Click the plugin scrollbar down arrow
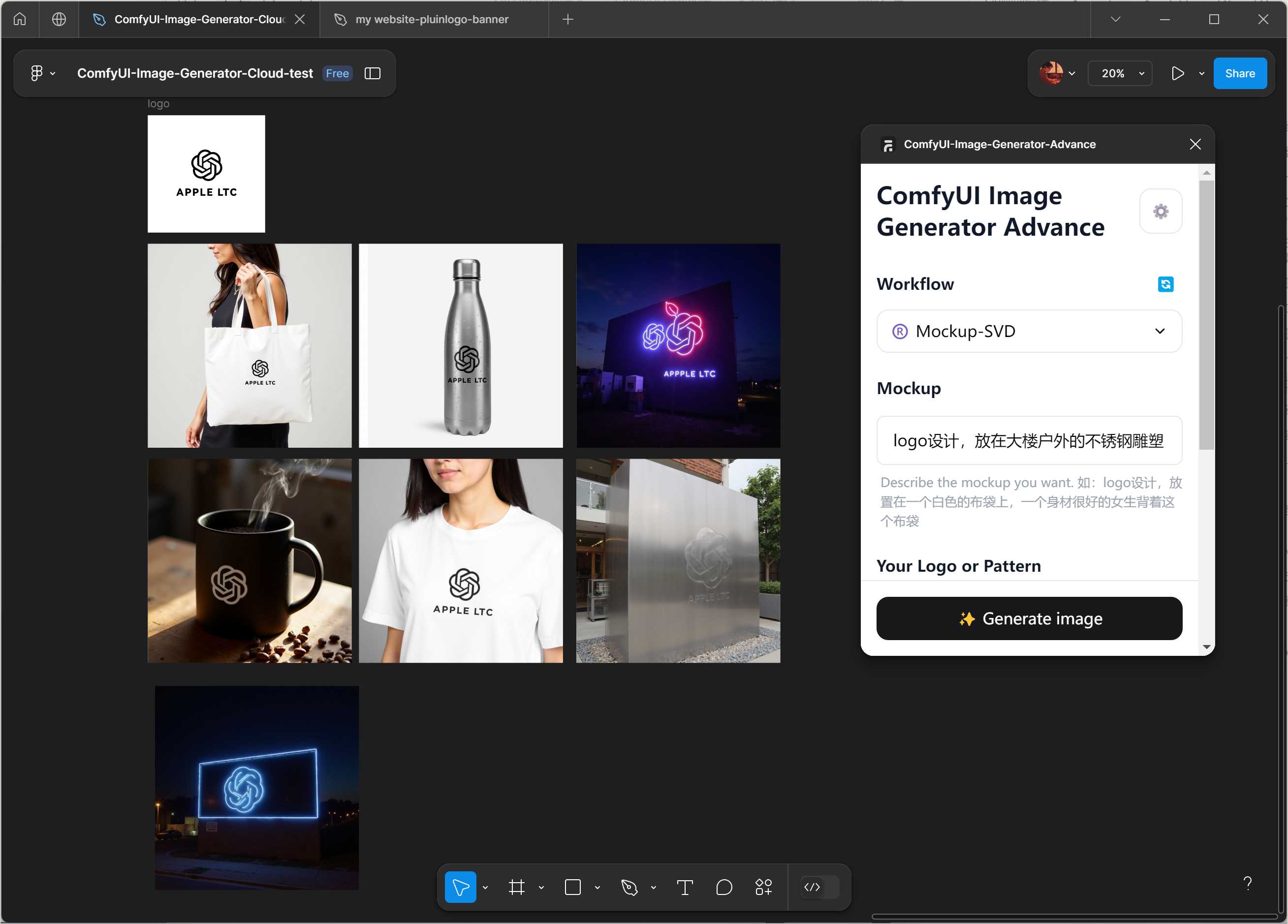The height and width of the screenshot is (924, 1288). [1207, 647]
